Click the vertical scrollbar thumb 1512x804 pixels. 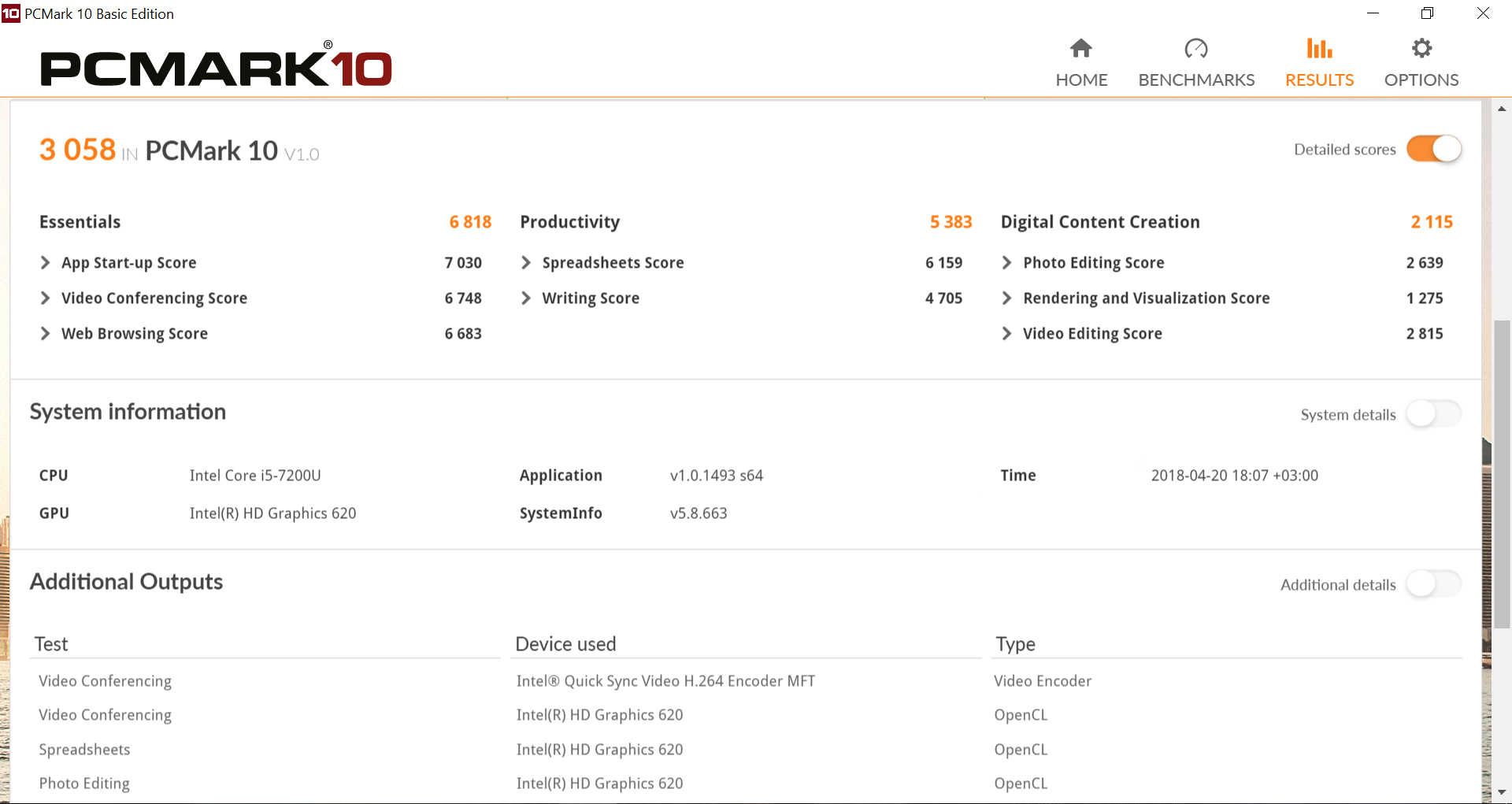coord(1502,474)
